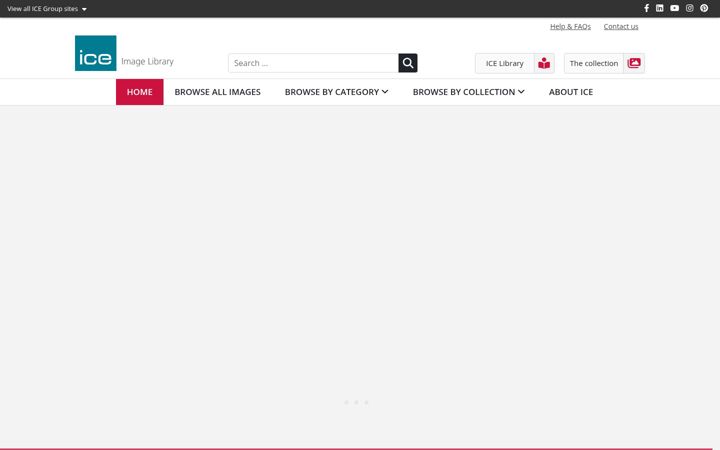This screenshot has width=720, height=450.
Task: Click the magnifying glass search button
Action: click(408, 63)
